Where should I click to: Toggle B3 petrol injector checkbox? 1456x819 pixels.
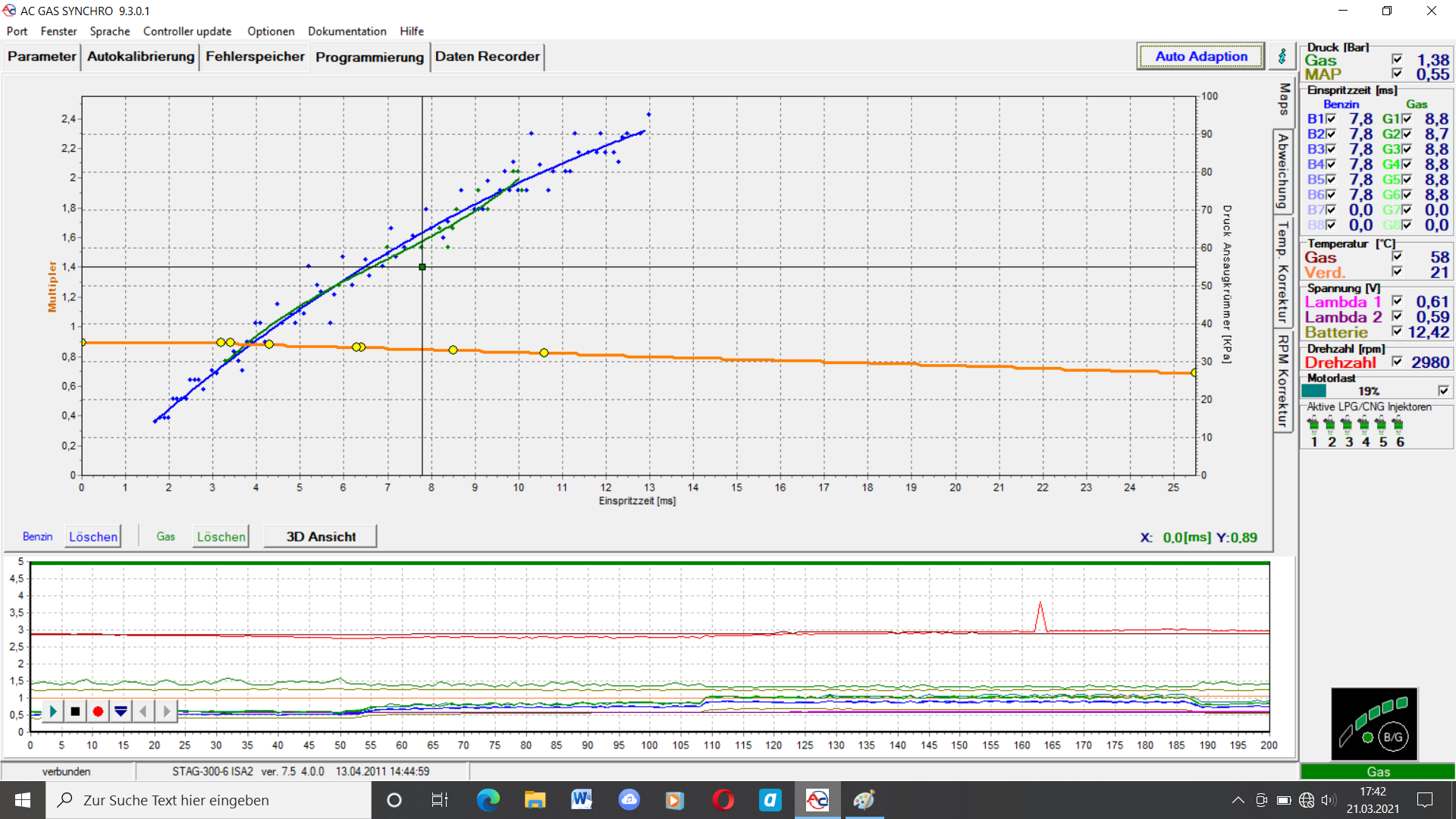tap(1331, 149)
